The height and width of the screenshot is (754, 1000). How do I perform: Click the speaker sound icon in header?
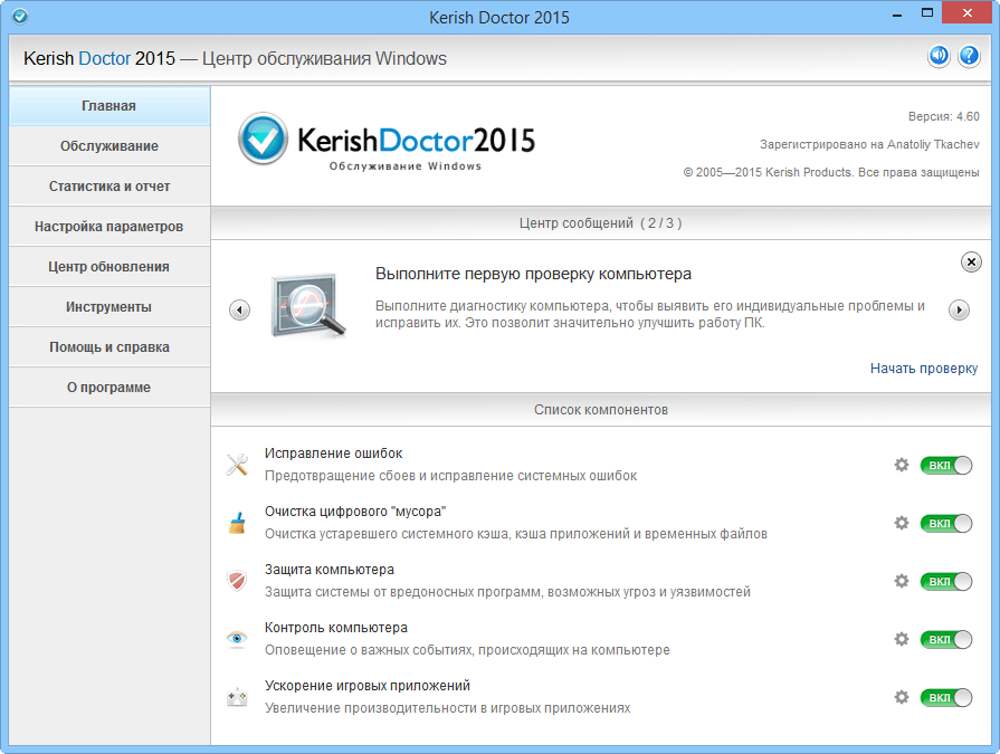[938, 56]
